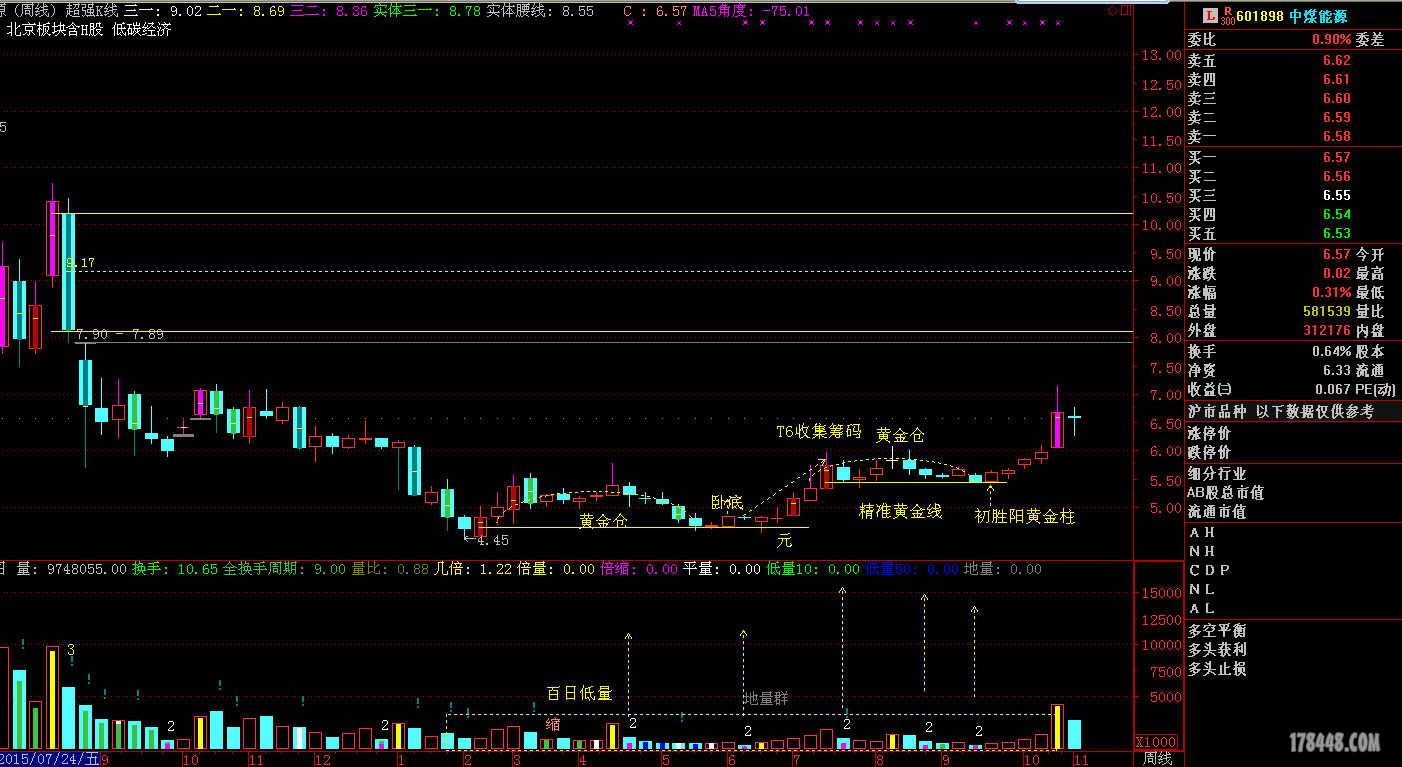Click the red L margin-trading icon
Screen dimensions: 1402x767
[1210, 15]
